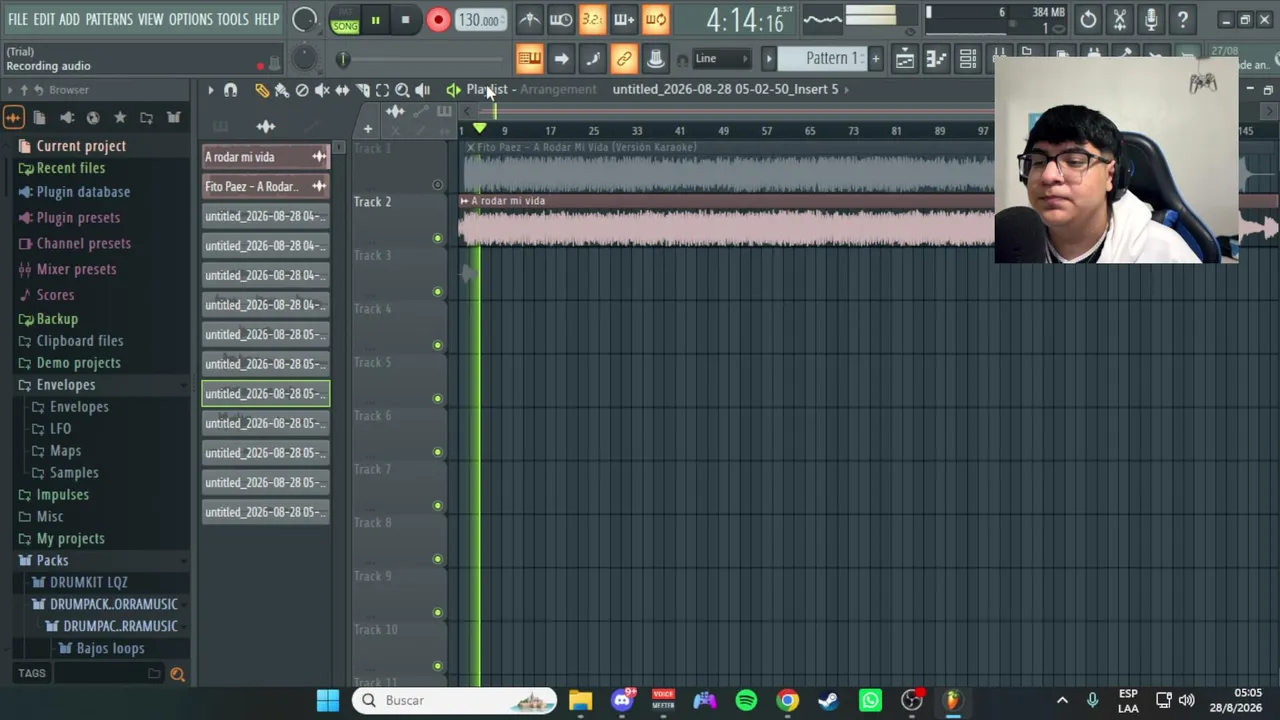Toggle step editing mode

point(592,59)
